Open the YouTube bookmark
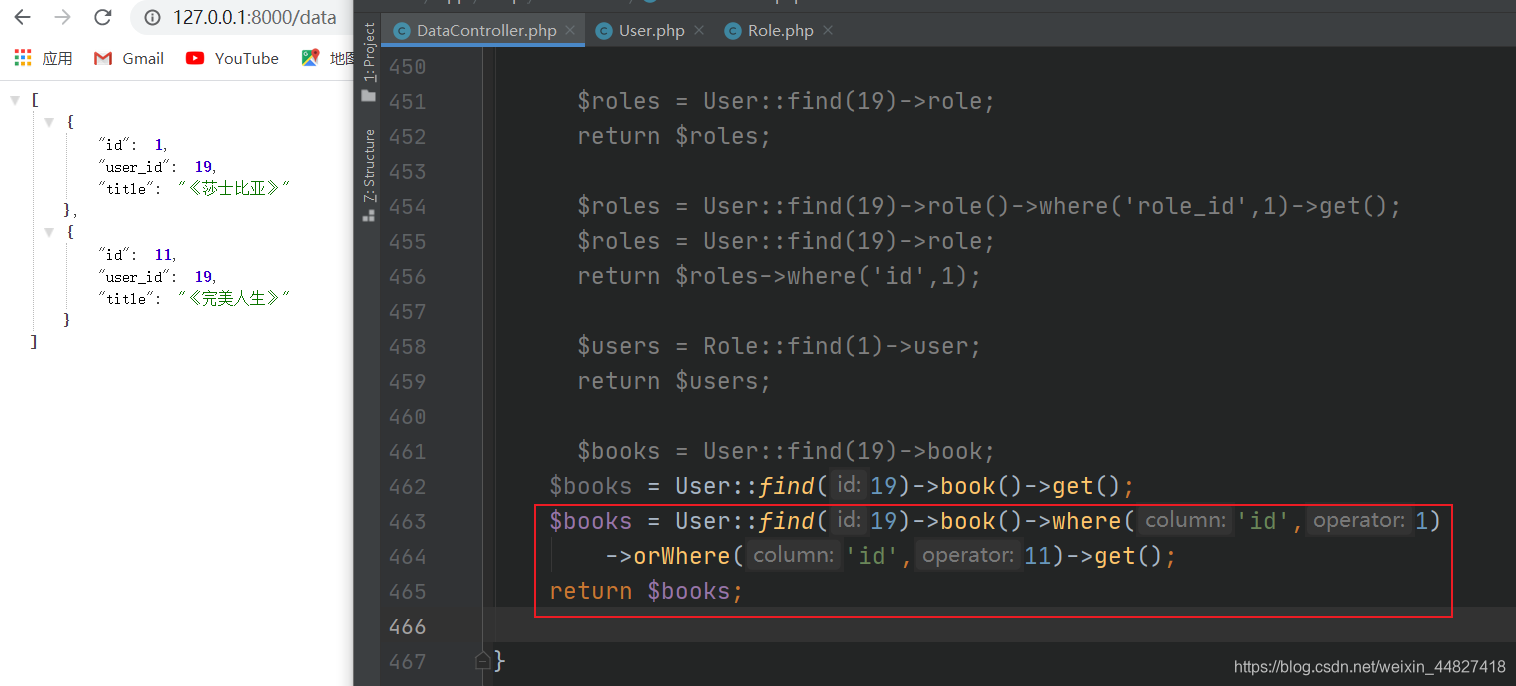 [232, 58]
